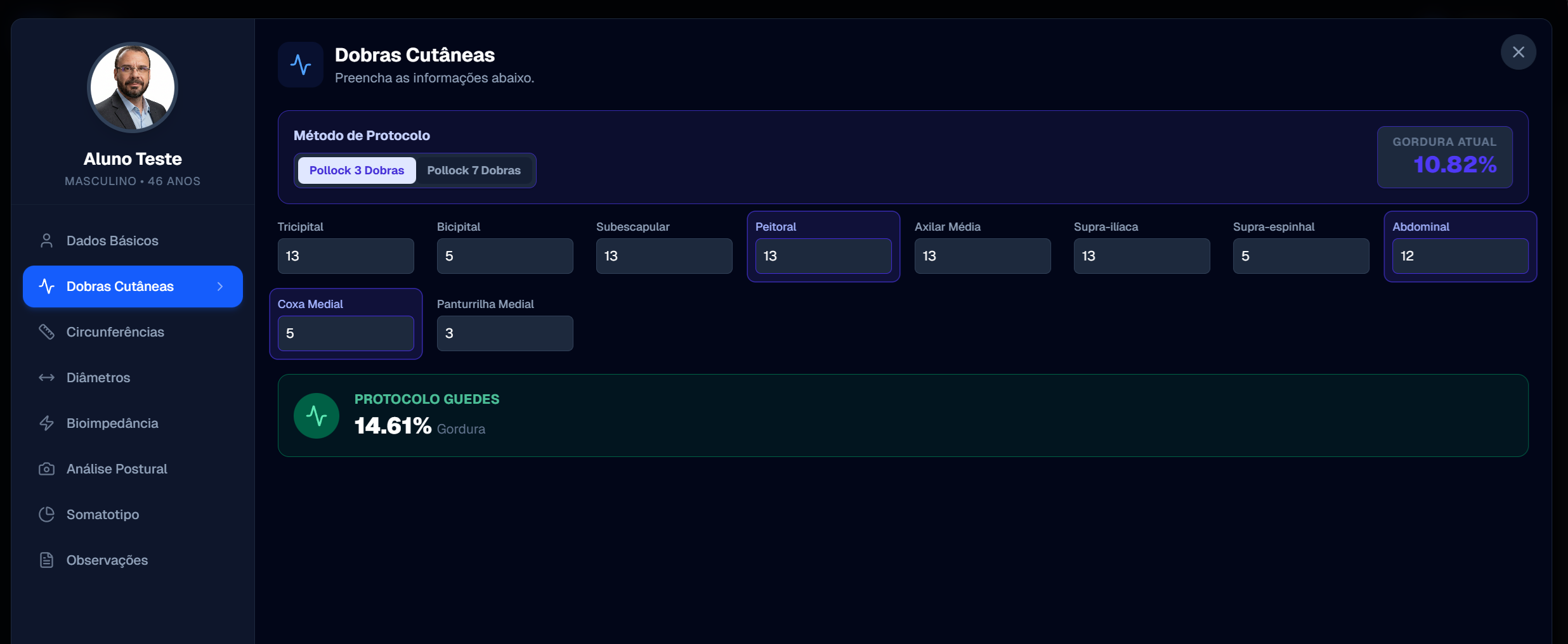Screen dimensions: 1568x644
Task: Click the person icon beside Dados Básicos
Action: (x=46, y=241)
